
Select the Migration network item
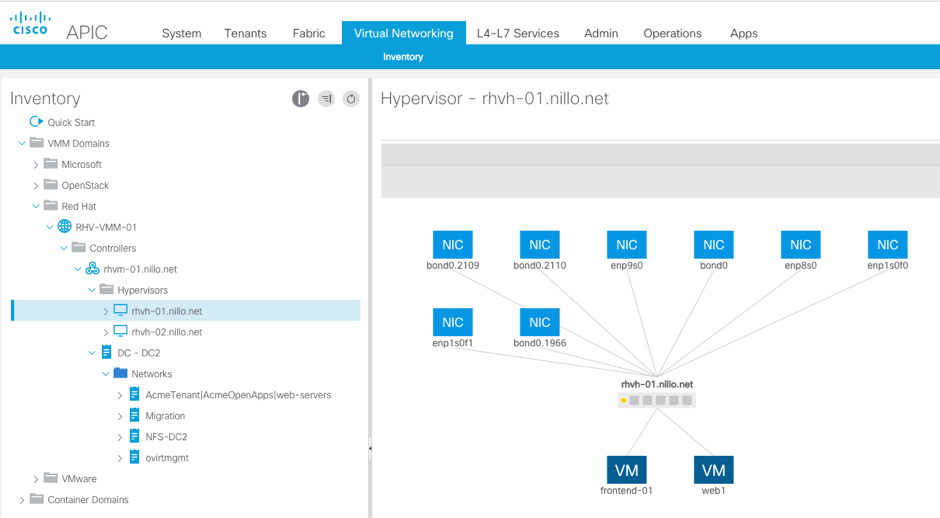click(x=165, y=416)
